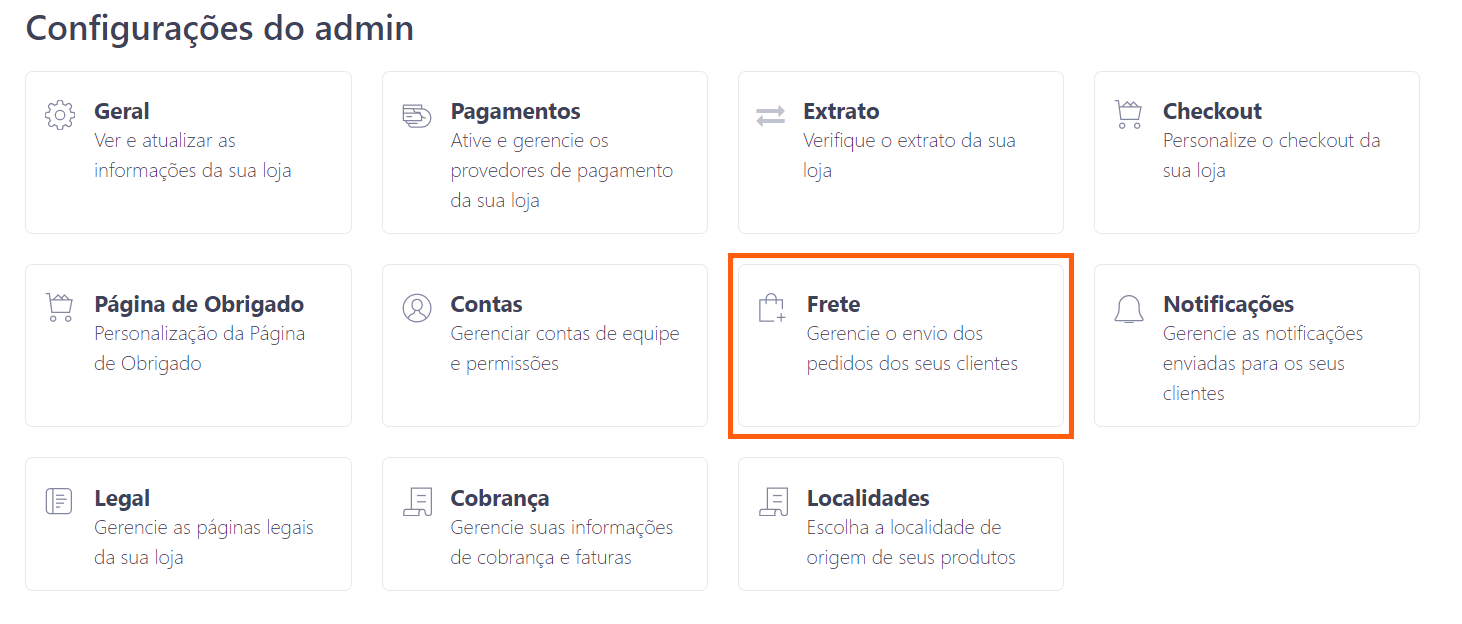Click the cart icon beside Página de Obrigado
Screen dimensions: 1462x624
[60, 307]
